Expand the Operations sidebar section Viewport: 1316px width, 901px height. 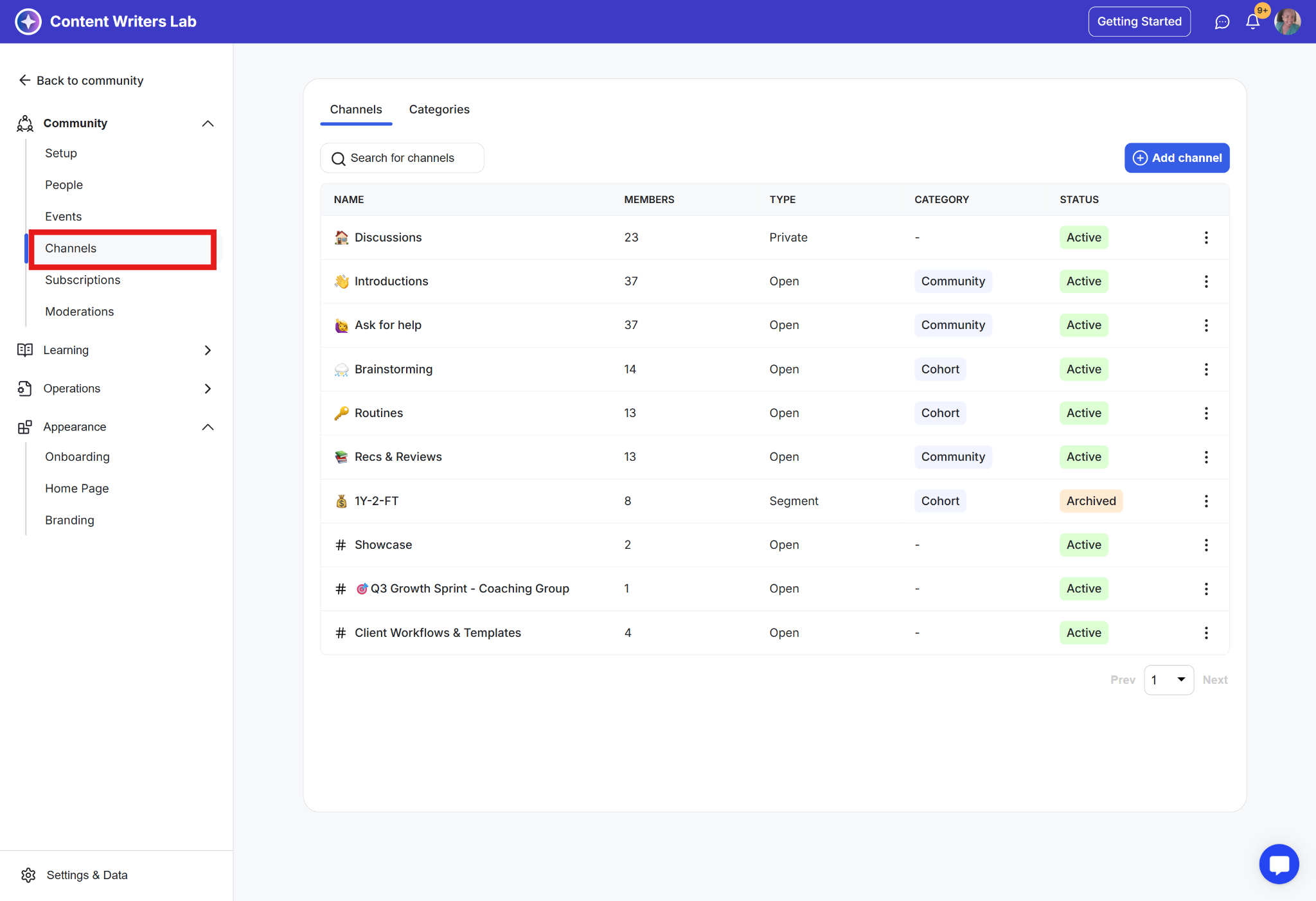coord(208,389)
